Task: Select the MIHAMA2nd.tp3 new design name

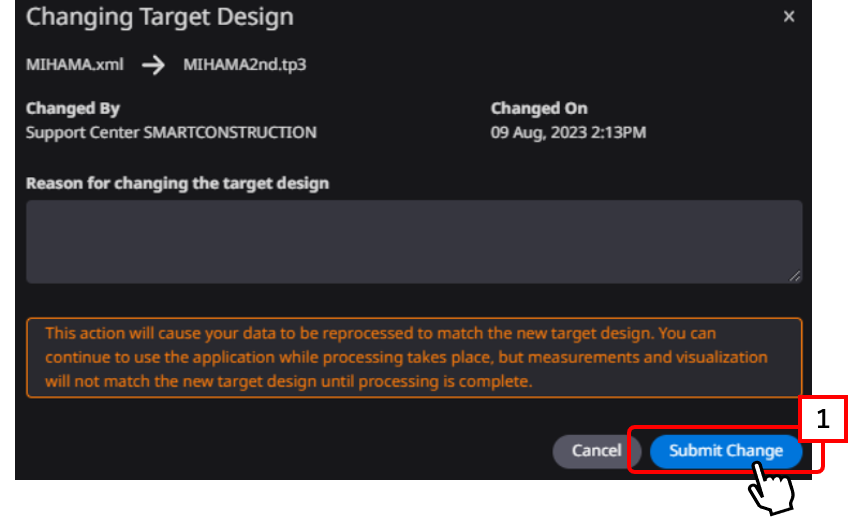Action: (x=245, y=65)
